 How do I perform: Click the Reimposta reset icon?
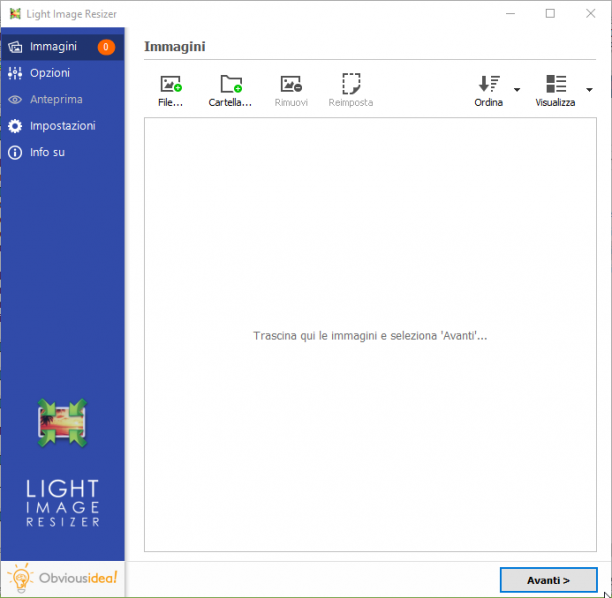(x=351, y=84)
